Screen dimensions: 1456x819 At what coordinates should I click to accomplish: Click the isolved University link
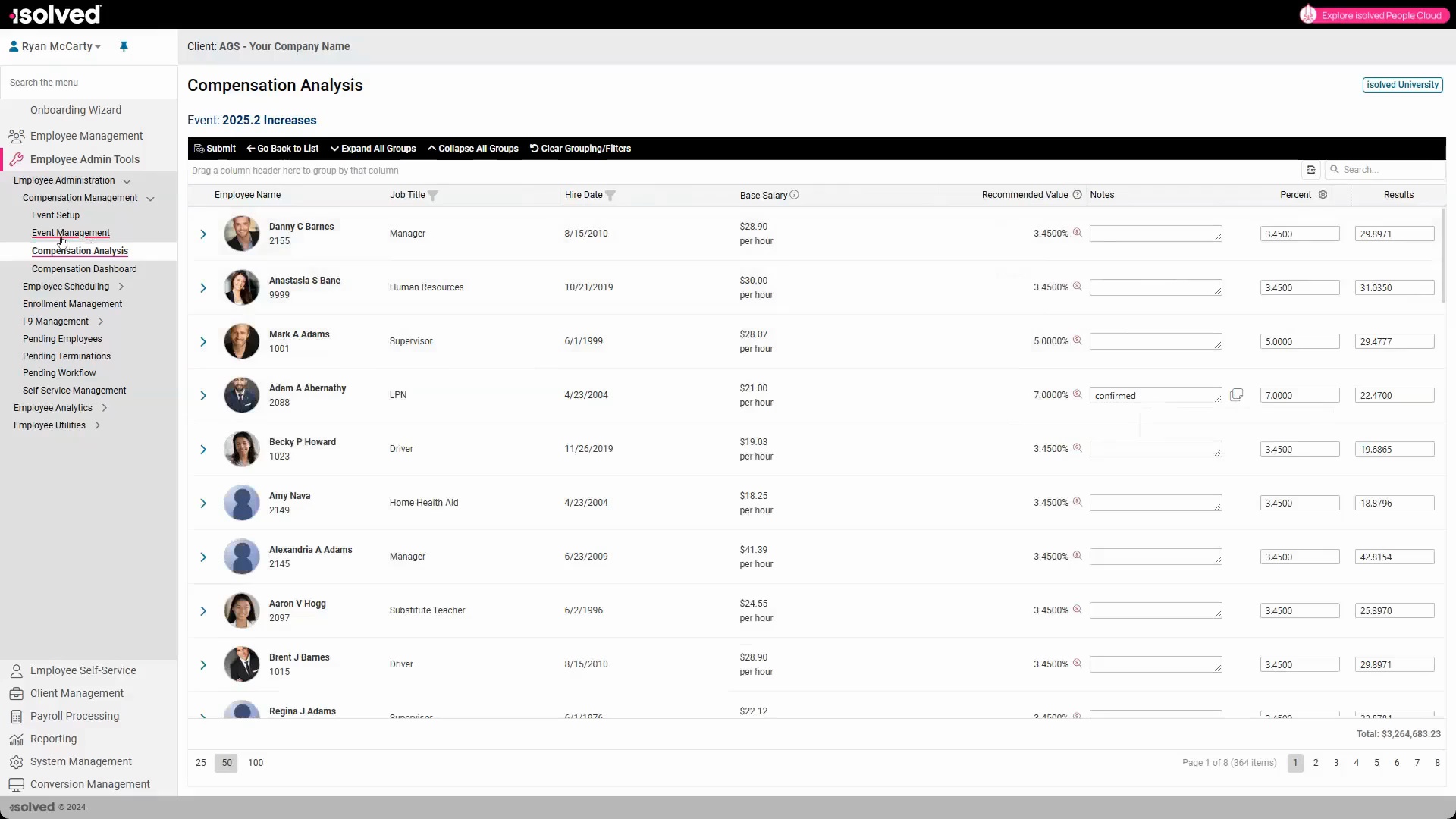pos(1402,85)
